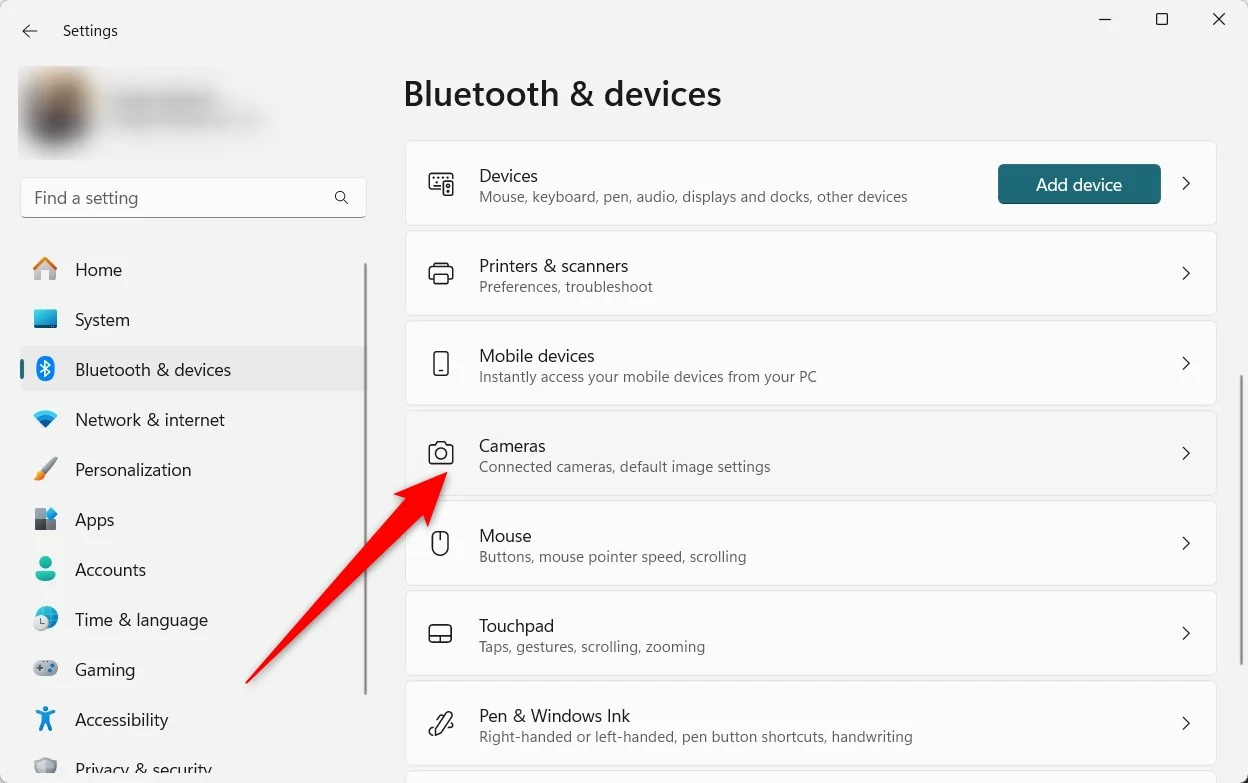Click the Gaming controller icon

45,669
